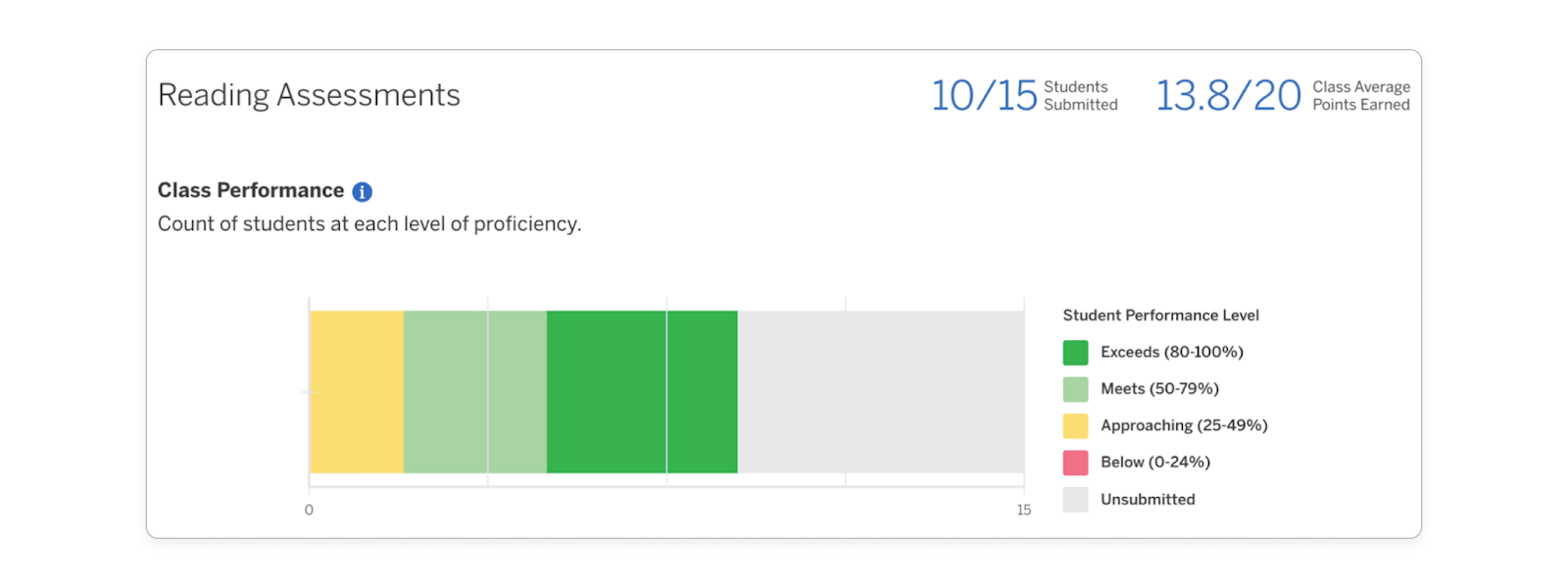Click the Class Performance info icon
This screenshot has width=1568, height=588.
point(362,191)
